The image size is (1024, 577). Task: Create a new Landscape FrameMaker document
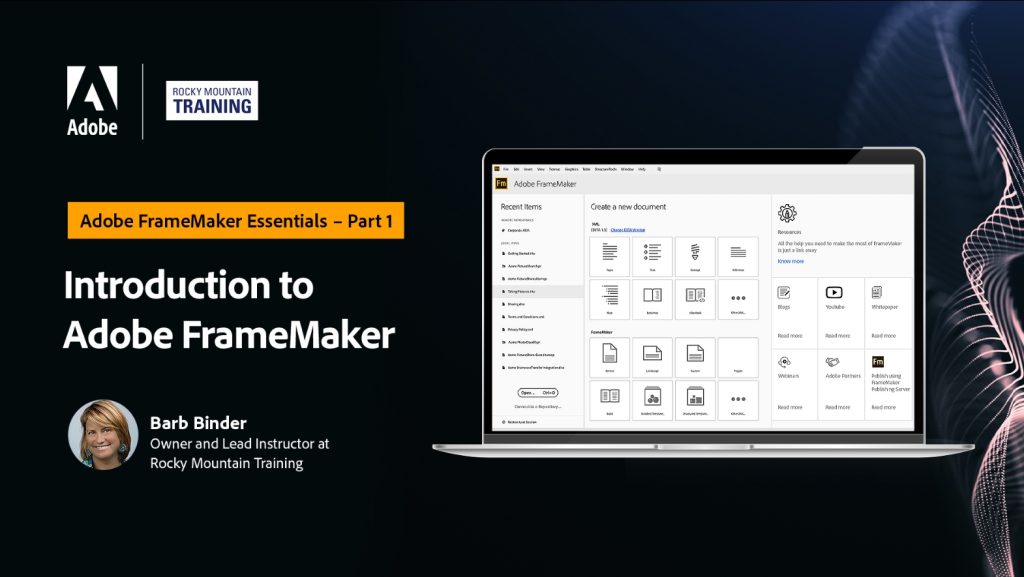652,357
